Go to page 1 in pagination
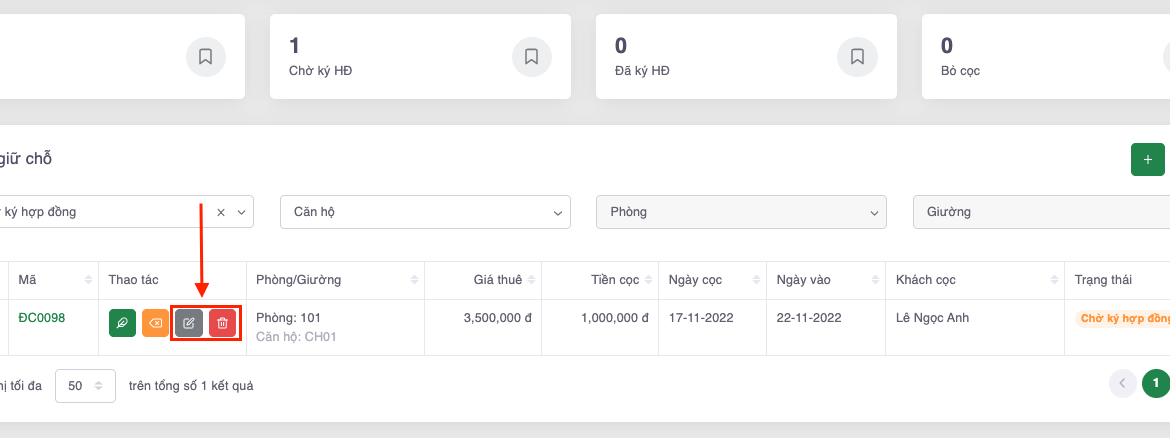Image resolution: width=1170 pixels, height=438 pixels. coord(1155,383)
